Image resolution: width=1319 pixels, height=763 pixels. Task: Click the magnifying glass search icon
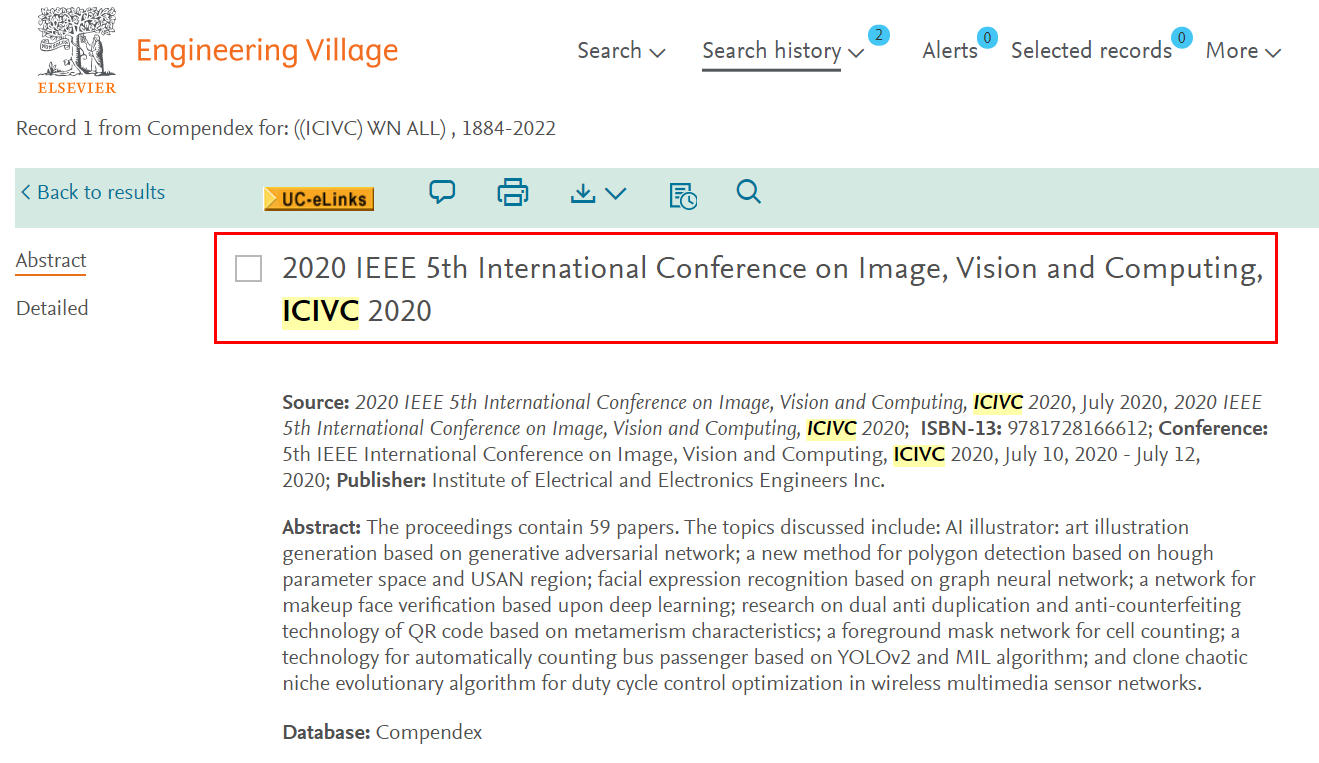pos(749,192)
